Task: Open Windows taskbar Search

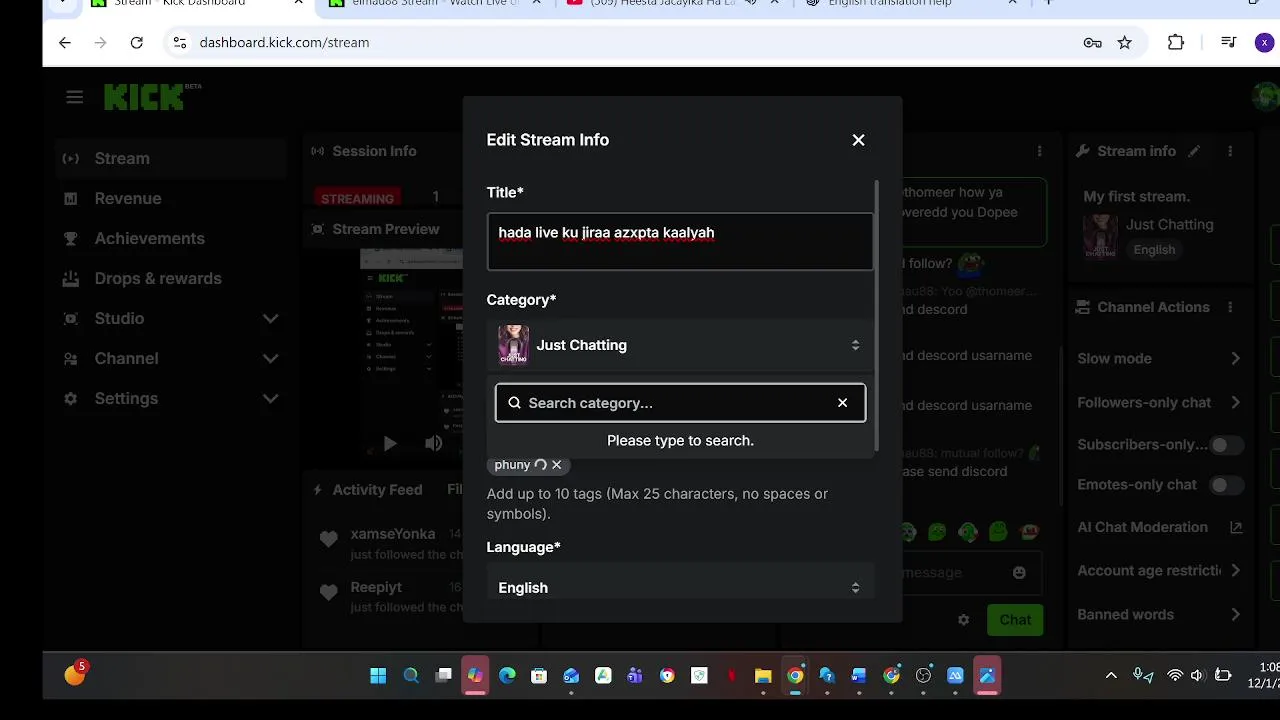Action: tap(411, 676)
